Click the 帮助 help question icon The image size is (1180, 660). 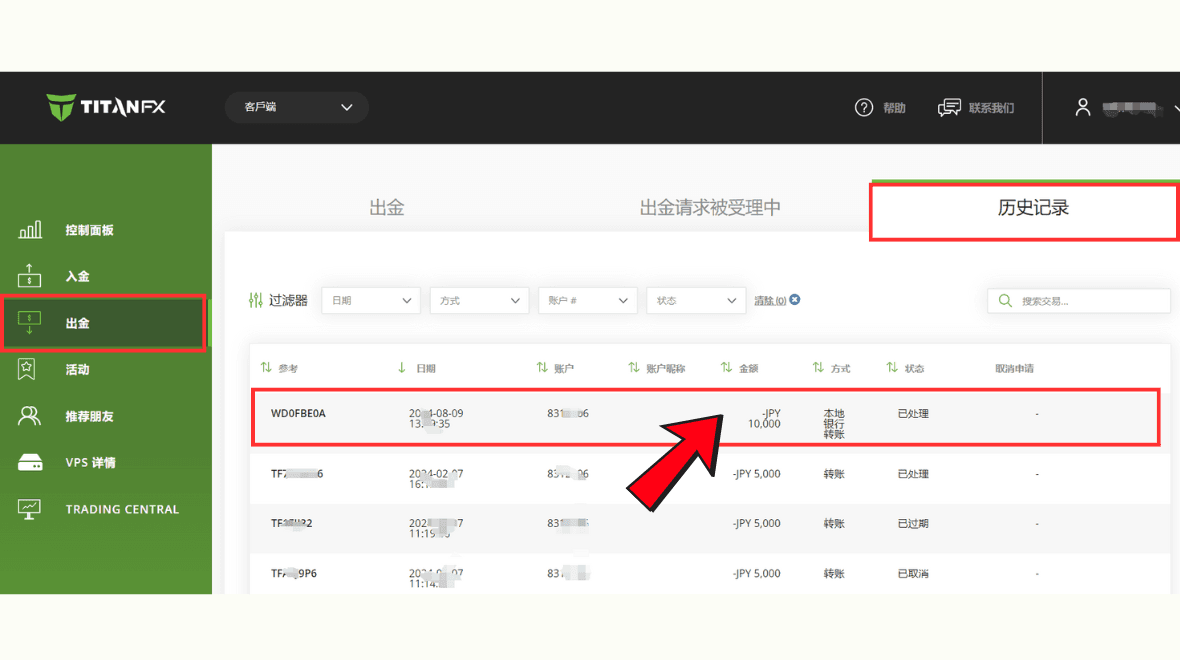coord(864,108)
